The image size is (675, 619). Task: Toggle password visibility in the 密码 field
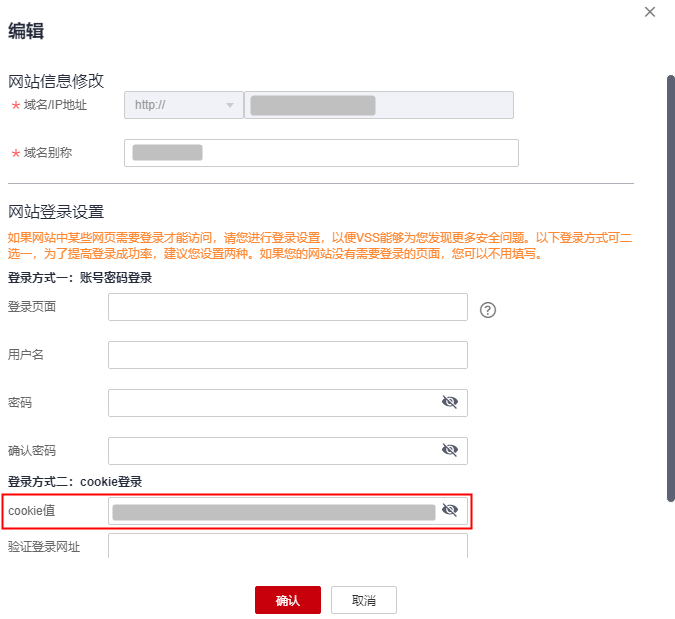(450, 402)
